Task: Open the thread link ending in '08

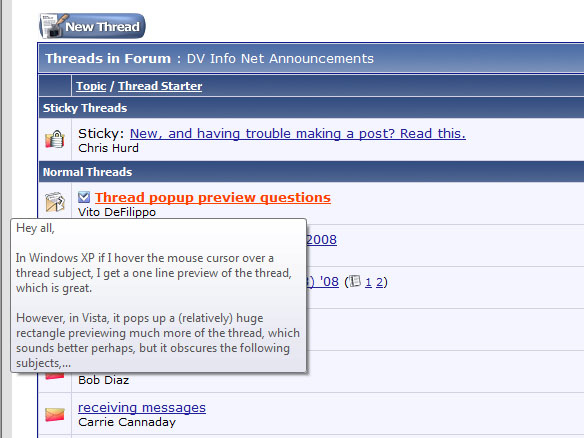Action: (323, 282)
